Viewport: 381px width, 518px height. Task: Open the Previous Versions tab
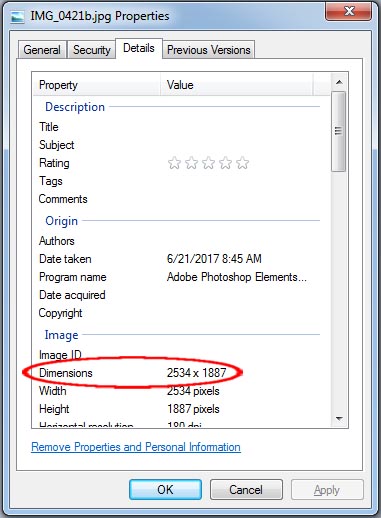pos(209,50)
